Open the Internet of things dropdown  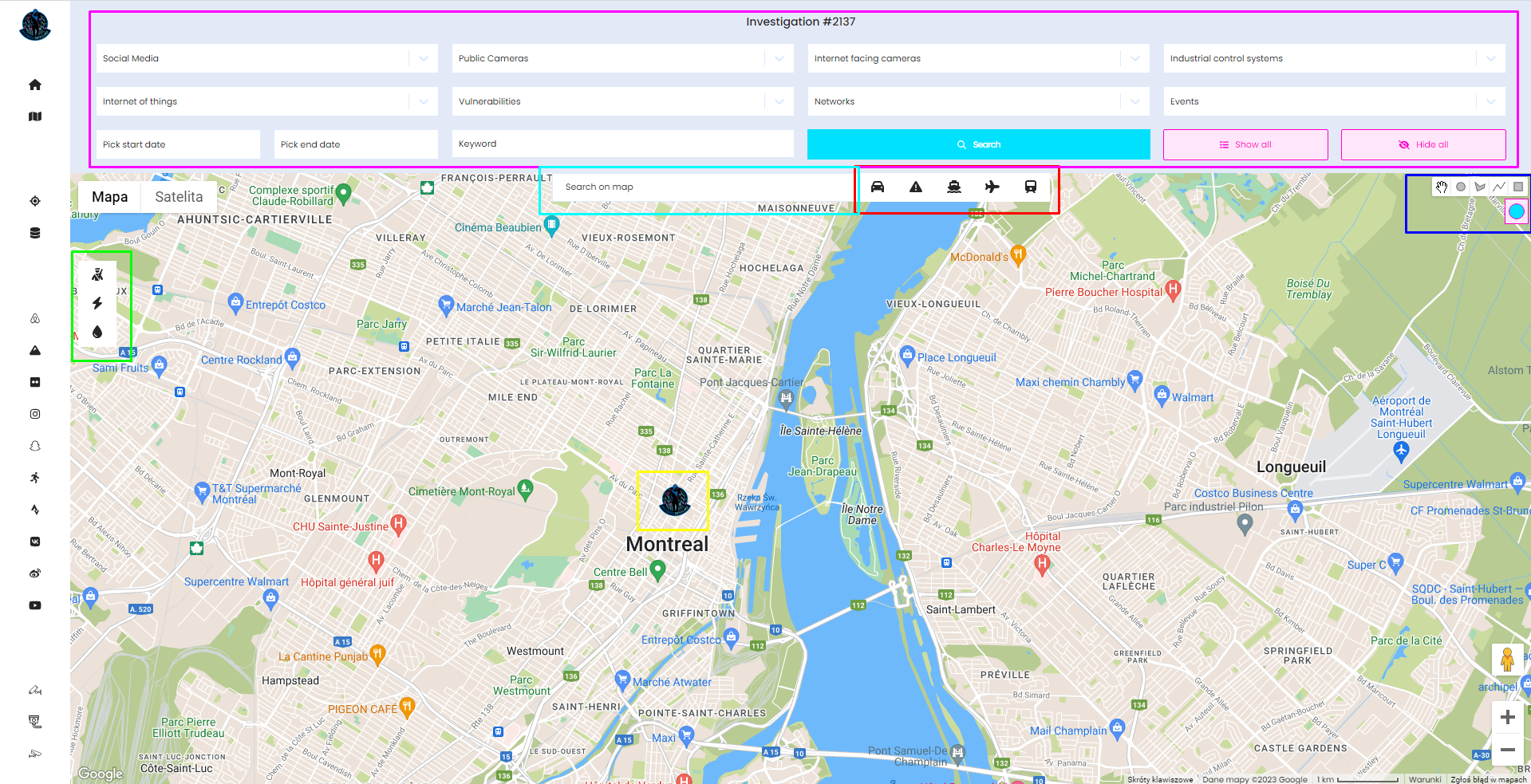pyautogui.click(x=267, y=101)
